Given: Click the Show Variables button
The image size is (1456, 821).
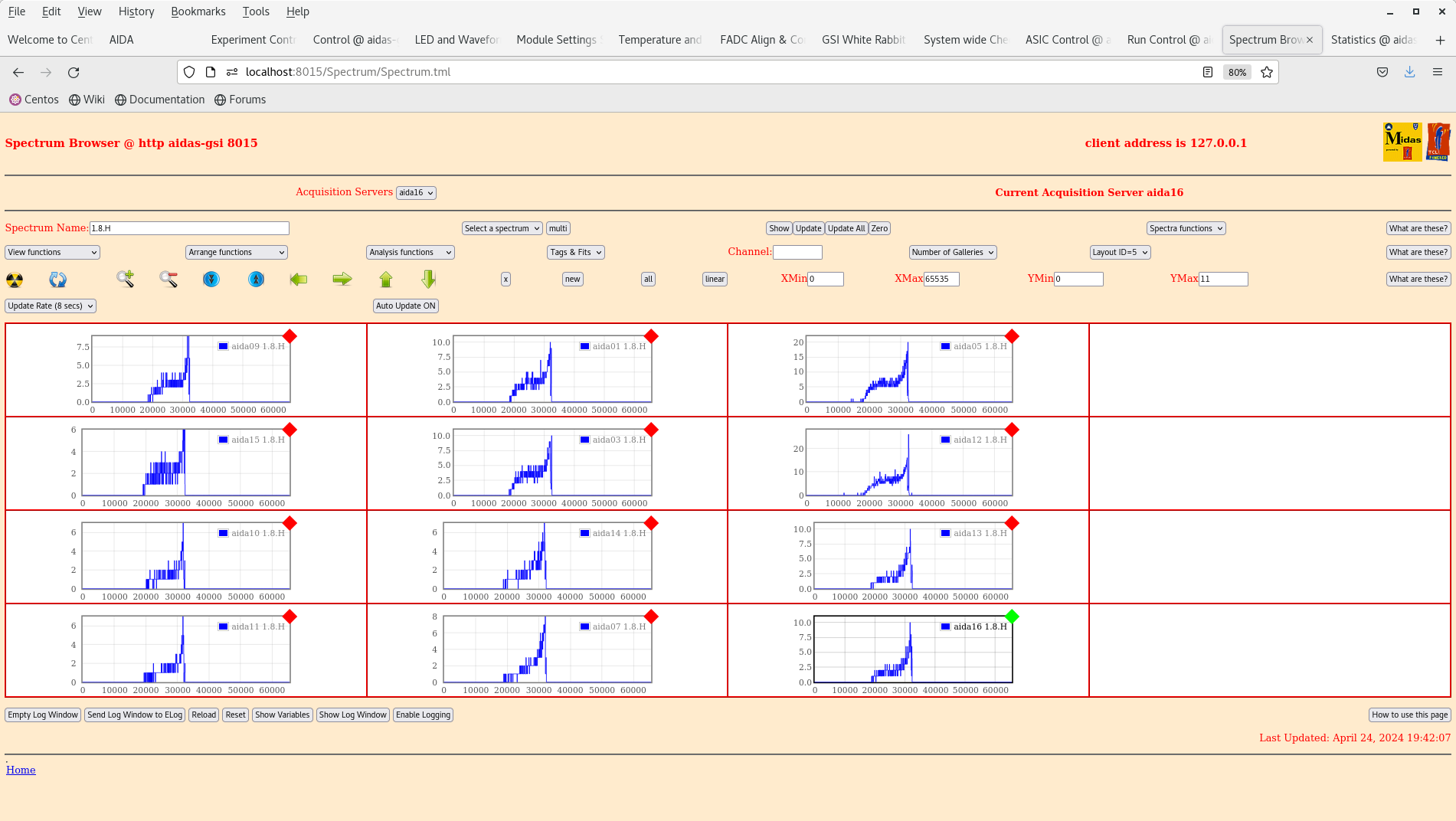Looking at the screenshot, I should coord(283,715).
